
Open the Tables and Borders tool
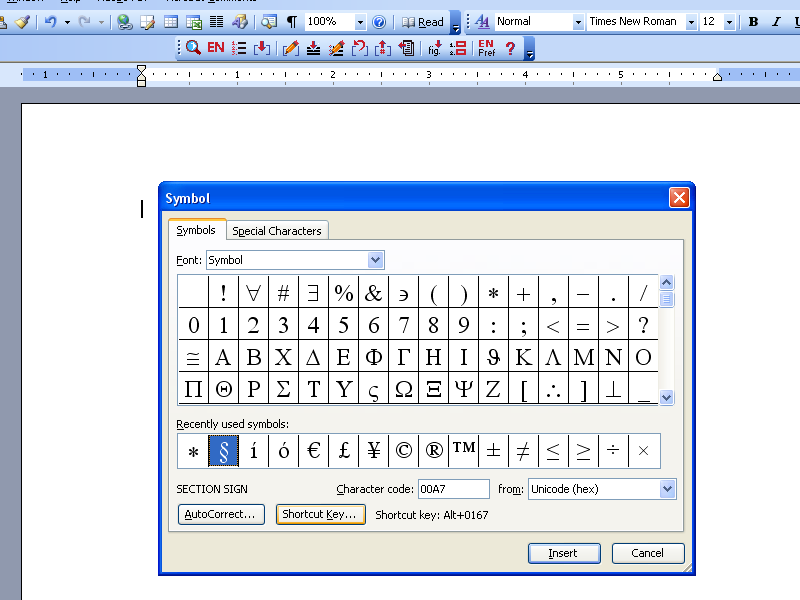pyautogui.click(x=148, y=22)
